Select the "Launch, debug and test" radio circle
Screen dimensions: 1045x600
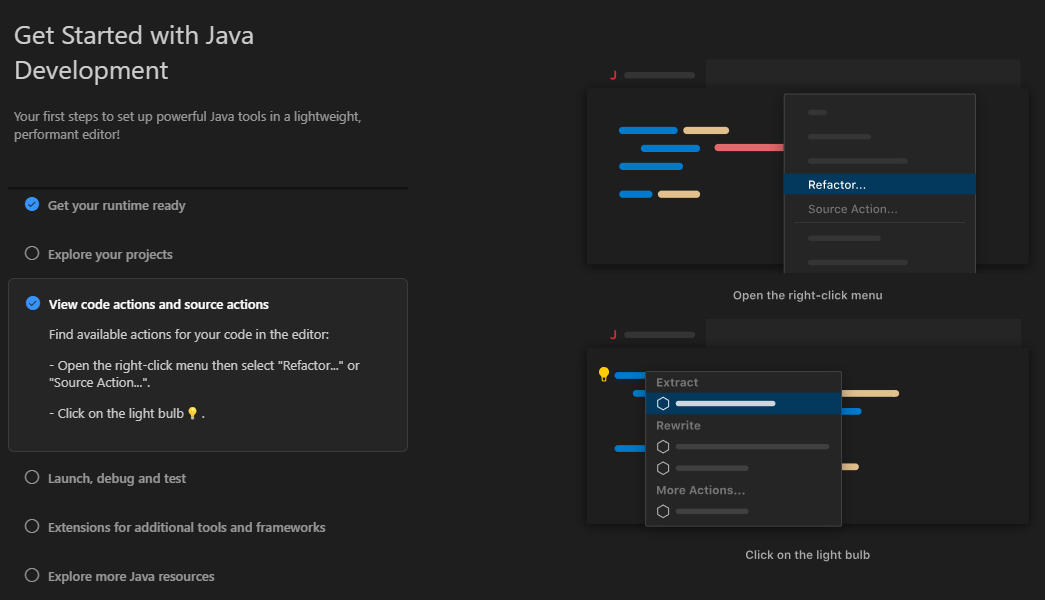[31, 478]
